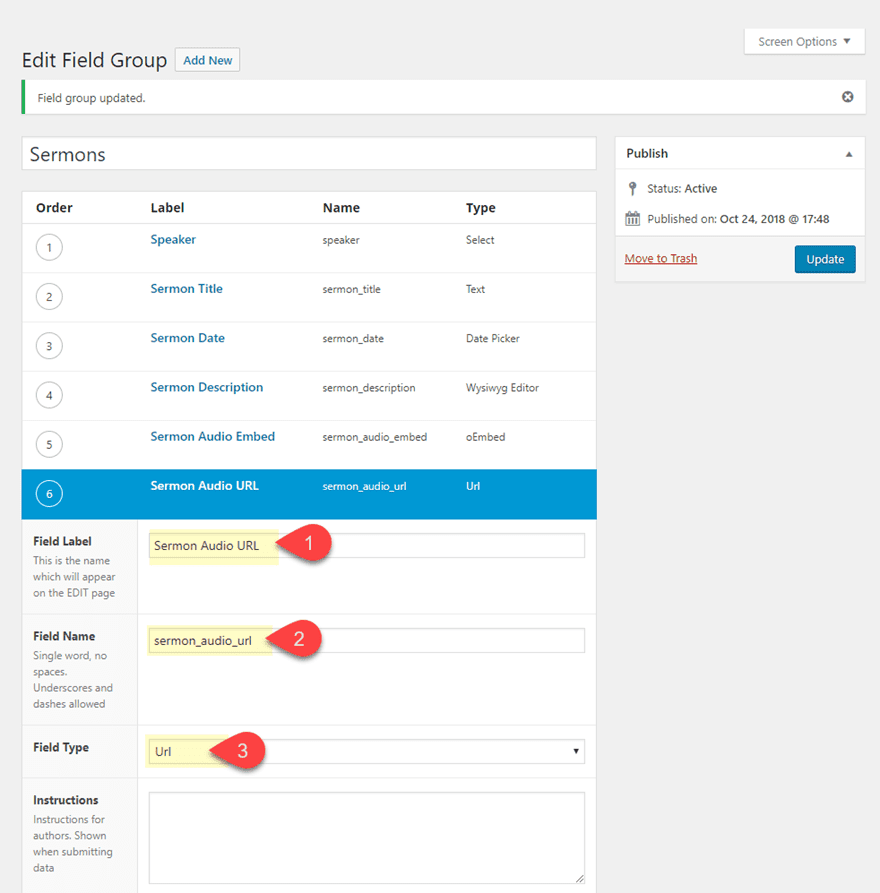Collapse the Publish panel
The image size is (880, 893).
pyautogui.click(x=849, y=154)
